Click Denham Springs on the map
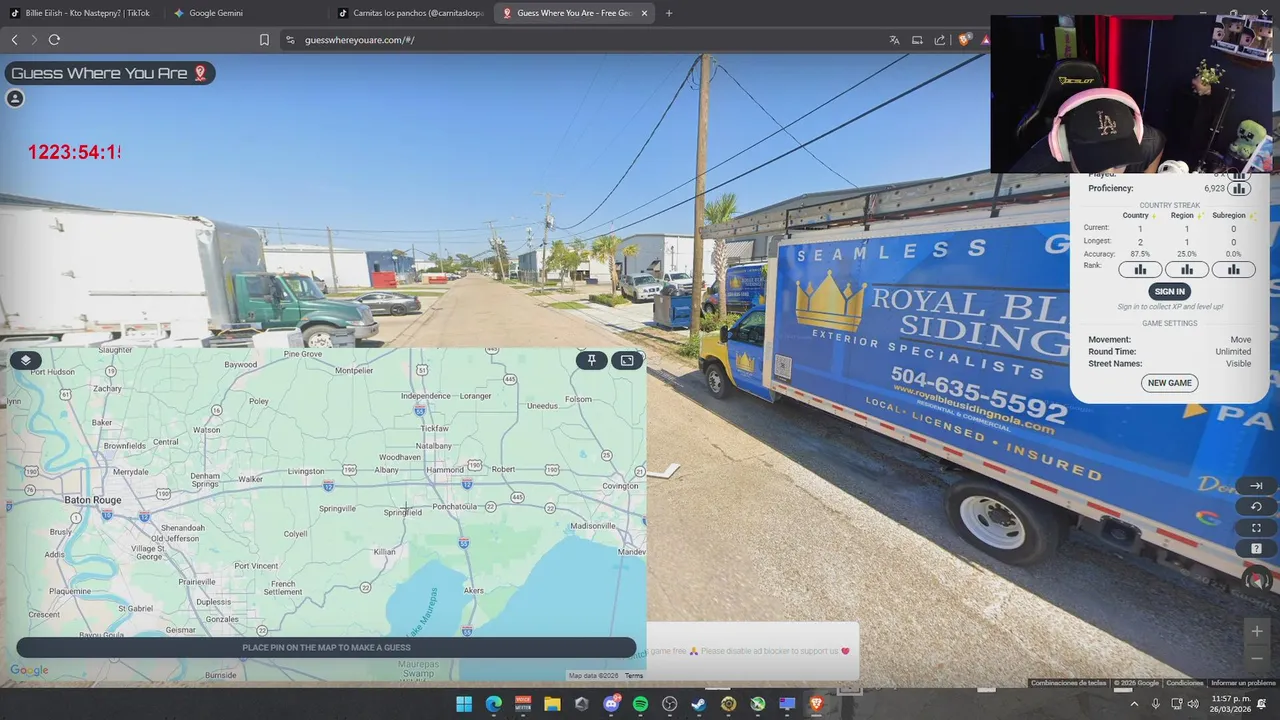1280x720 pixels. coord(205,479)
